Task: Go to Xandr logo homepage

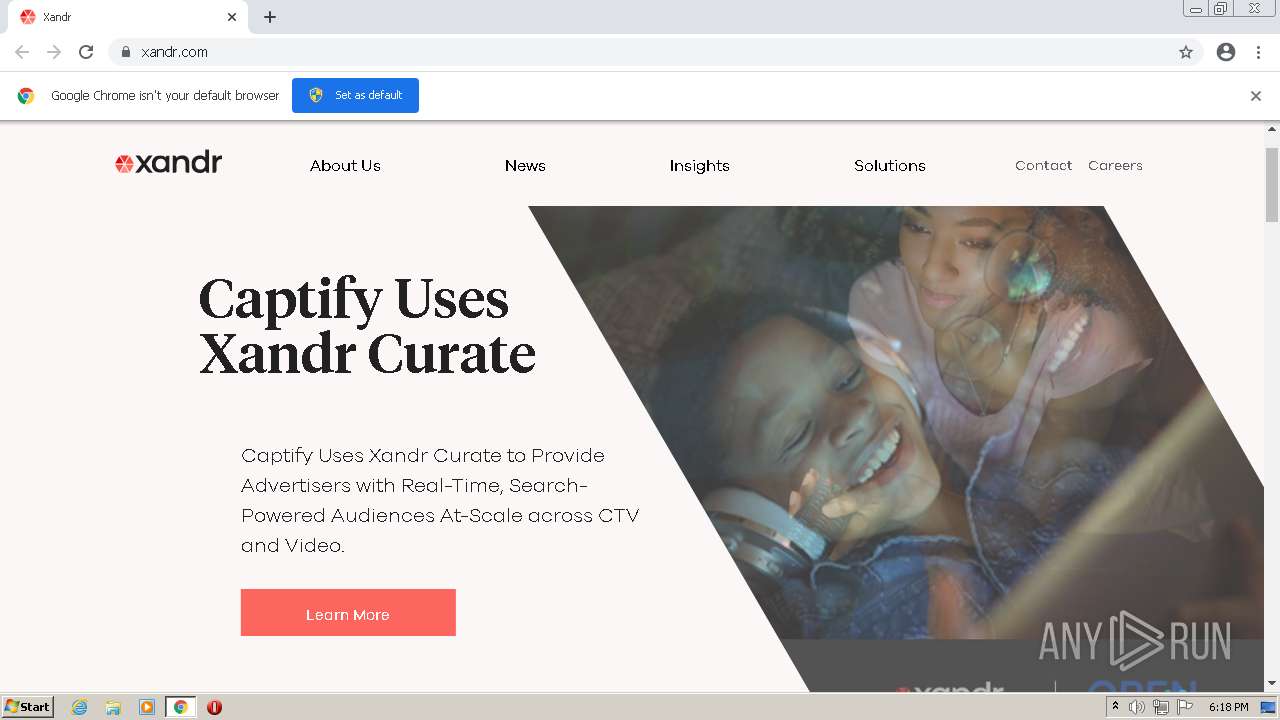Action: 168,163
